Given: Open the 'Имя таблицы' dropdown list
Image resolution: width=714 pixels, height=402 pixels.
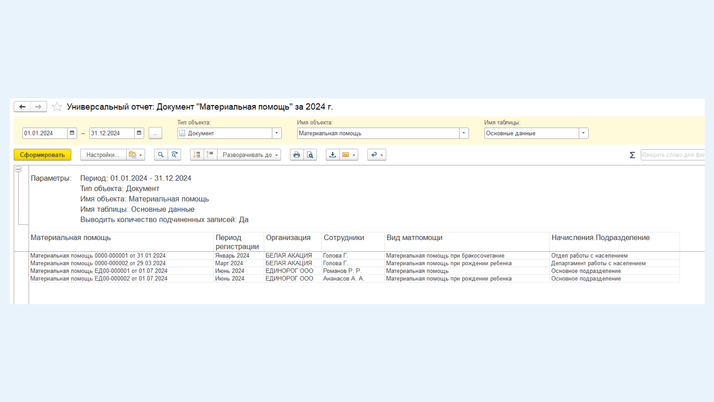Looking at the screenshot, I should [584, 133].
